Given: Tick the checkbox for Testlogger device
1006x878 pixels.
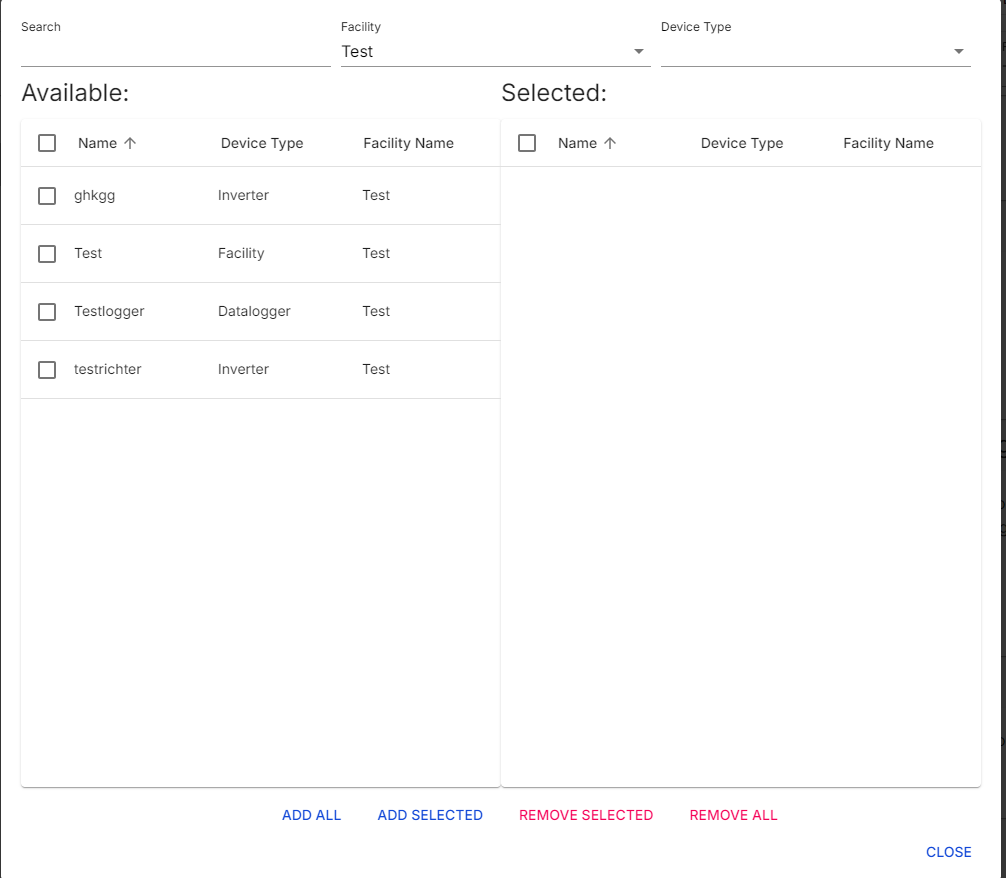Looking at the screenshot, I should (x=47, y=312).
